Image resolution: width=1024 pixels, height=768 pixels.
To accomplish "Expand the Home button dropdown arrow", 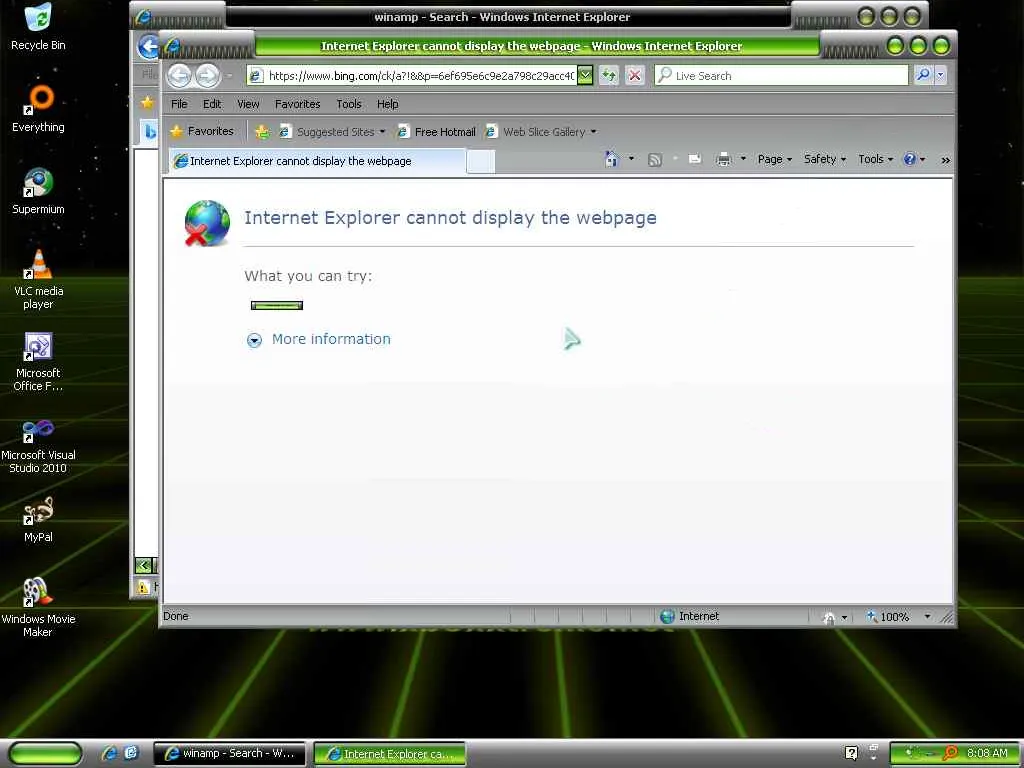I will [631, 159].
